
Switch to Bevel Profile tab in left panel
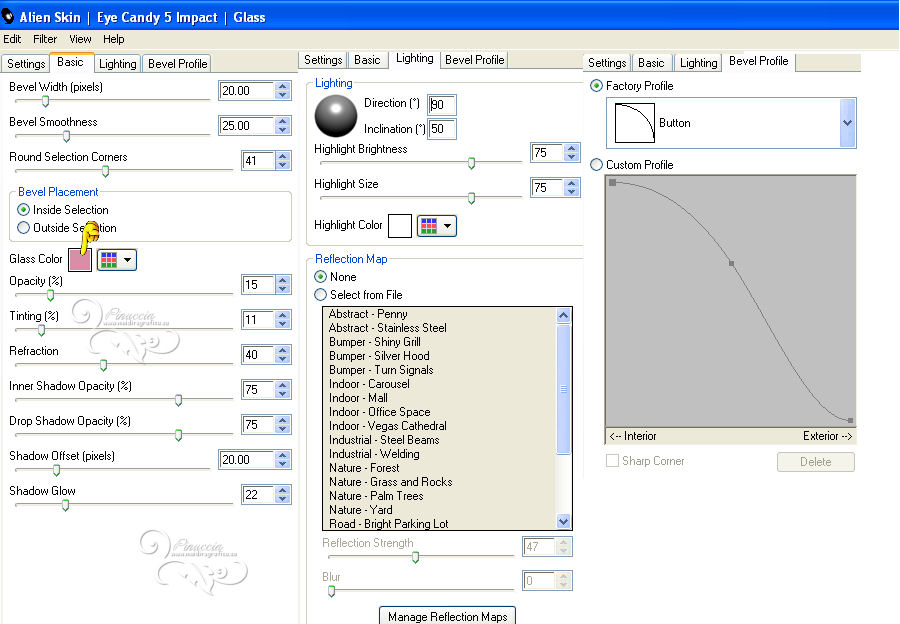pos(177,64)
